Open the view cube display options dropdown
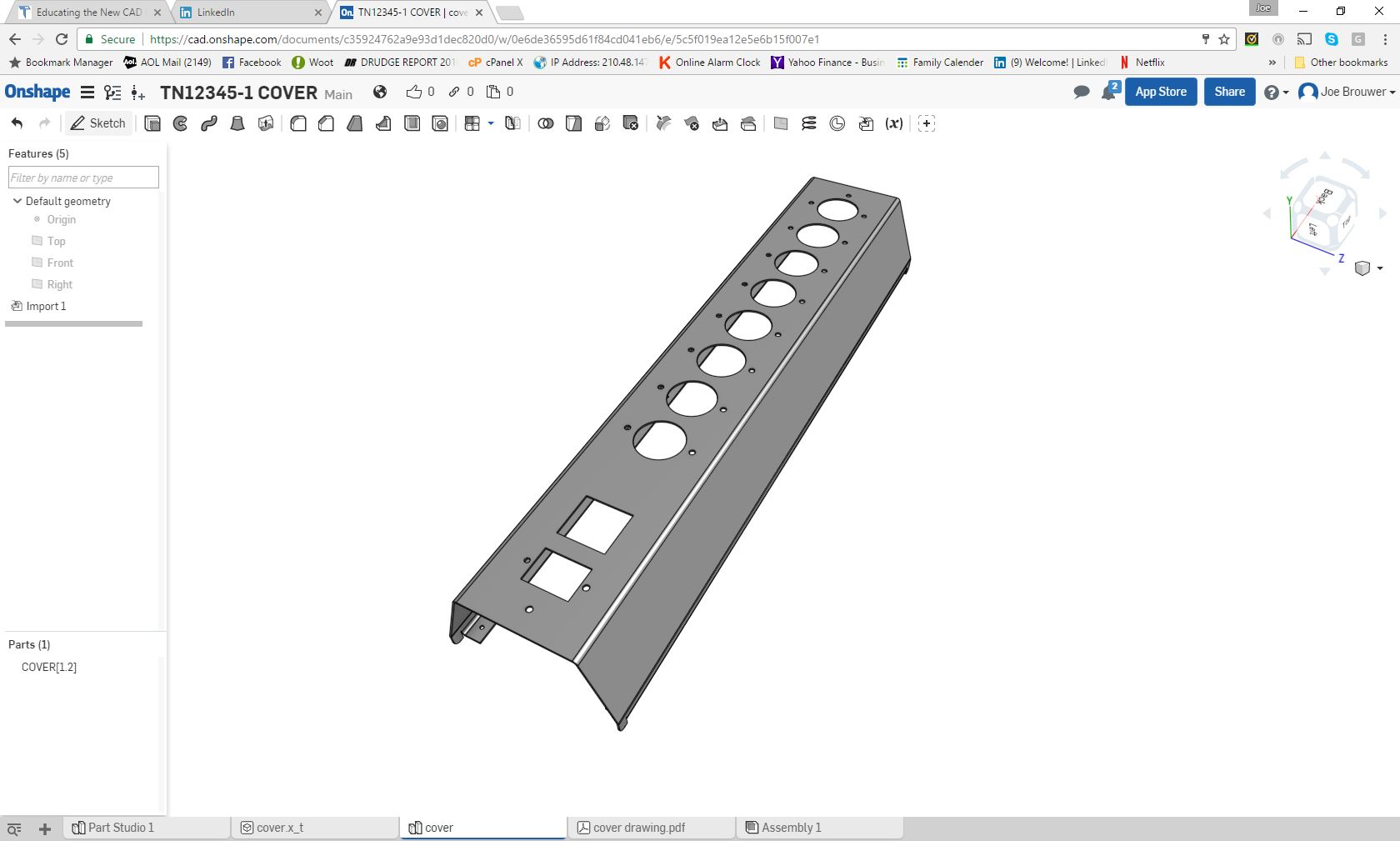The image size is (1400, 841). click(1380, 268)
